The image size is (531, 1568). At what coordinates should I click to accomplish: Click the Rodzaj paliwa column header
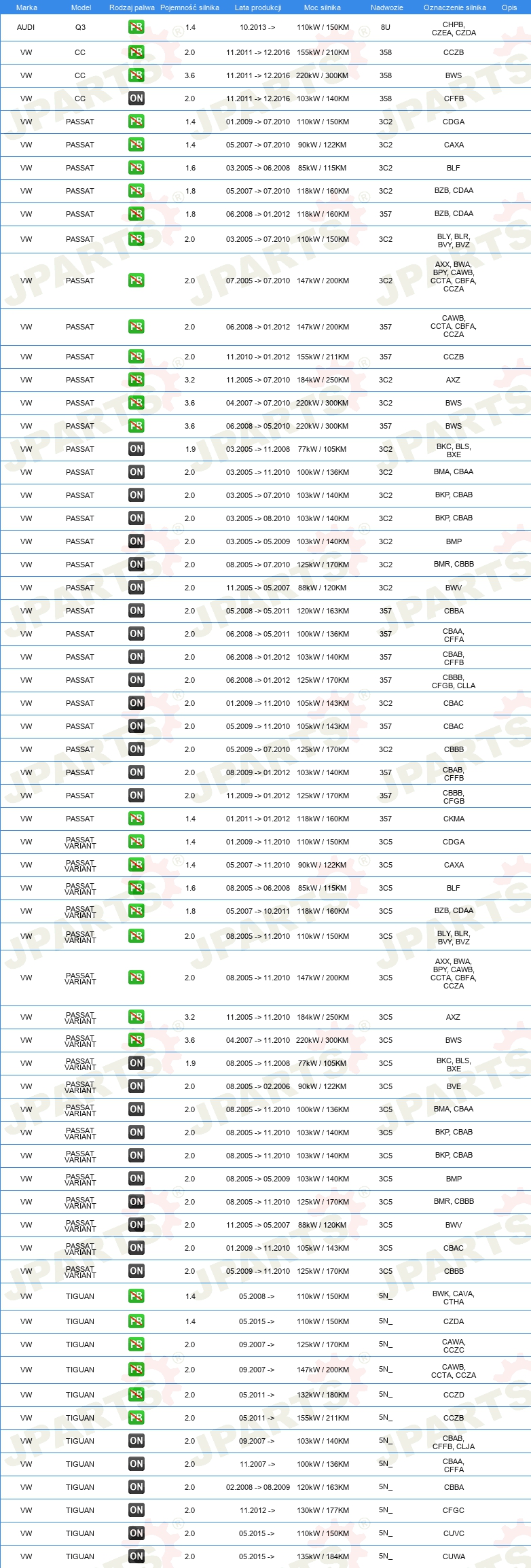(132, 7)
